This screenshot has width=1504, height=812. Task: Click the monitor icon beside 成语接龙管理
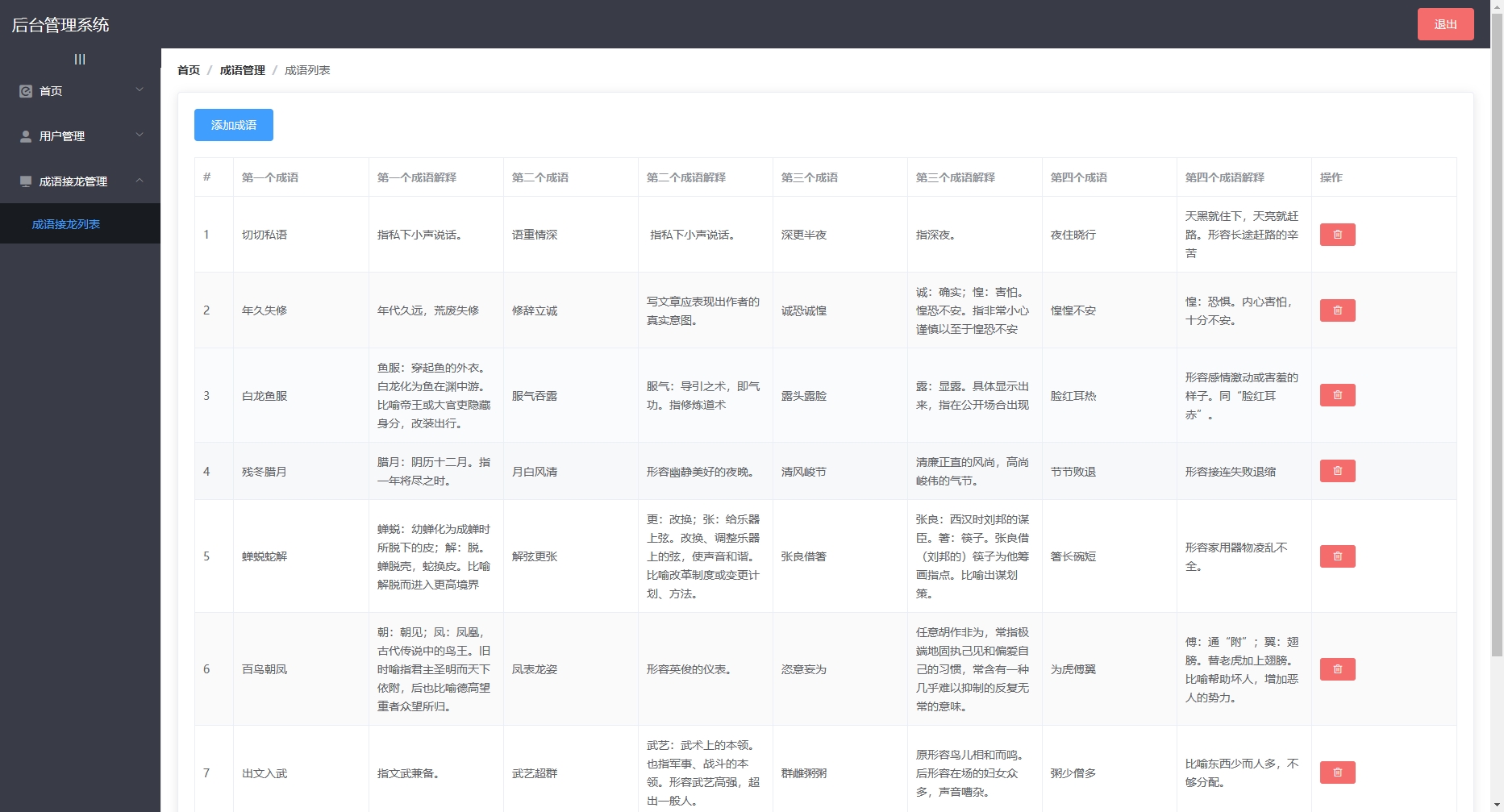click(26, 181)
